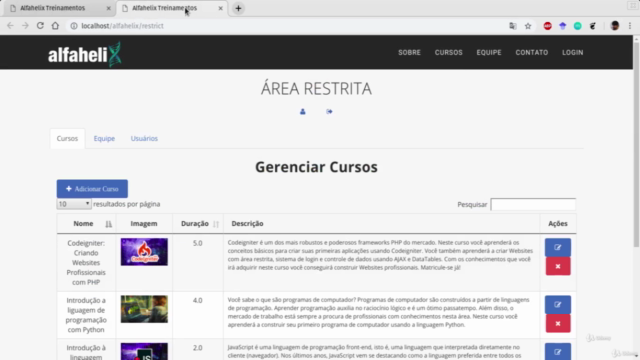Click the duration value 4.0

pyautogui.click(x=198, y=300)
